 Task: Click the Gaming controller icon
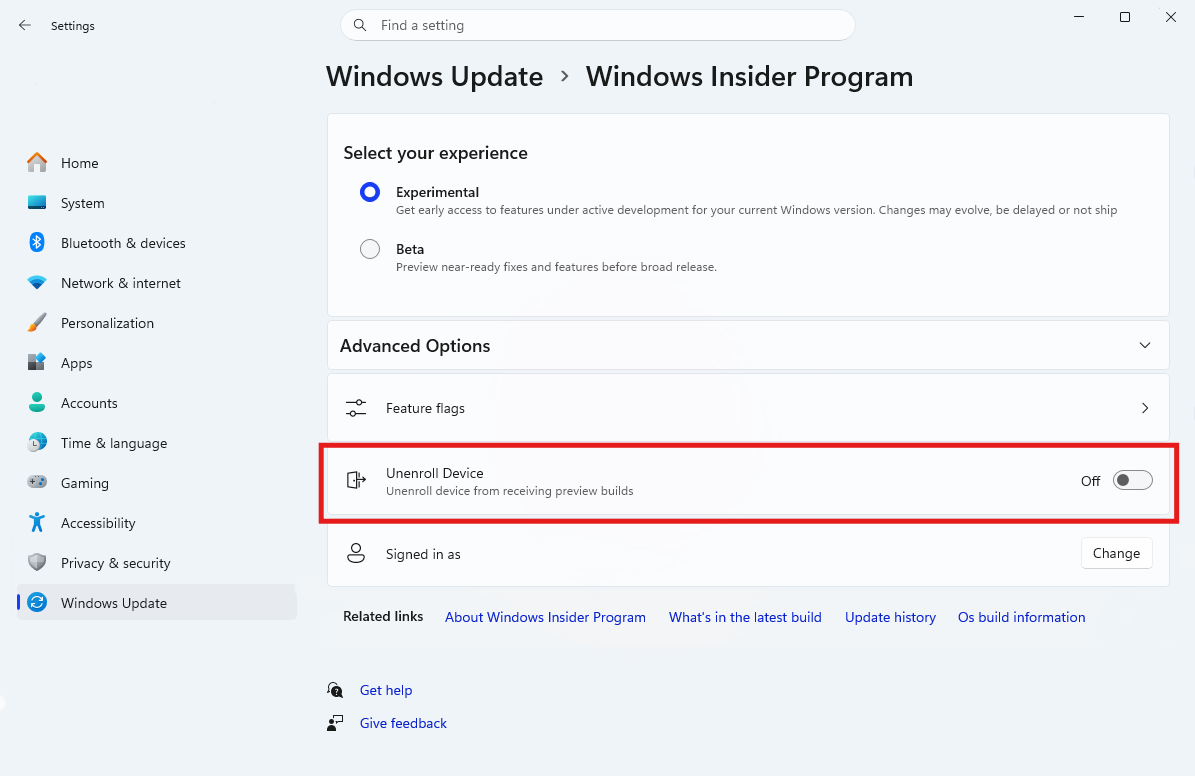[37, 482]
